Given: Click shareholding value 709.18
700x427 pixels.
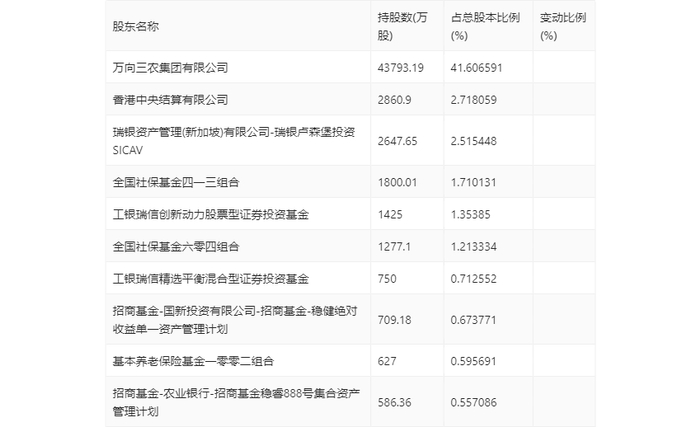Looking at the screenshot, I should pos(395,320).
